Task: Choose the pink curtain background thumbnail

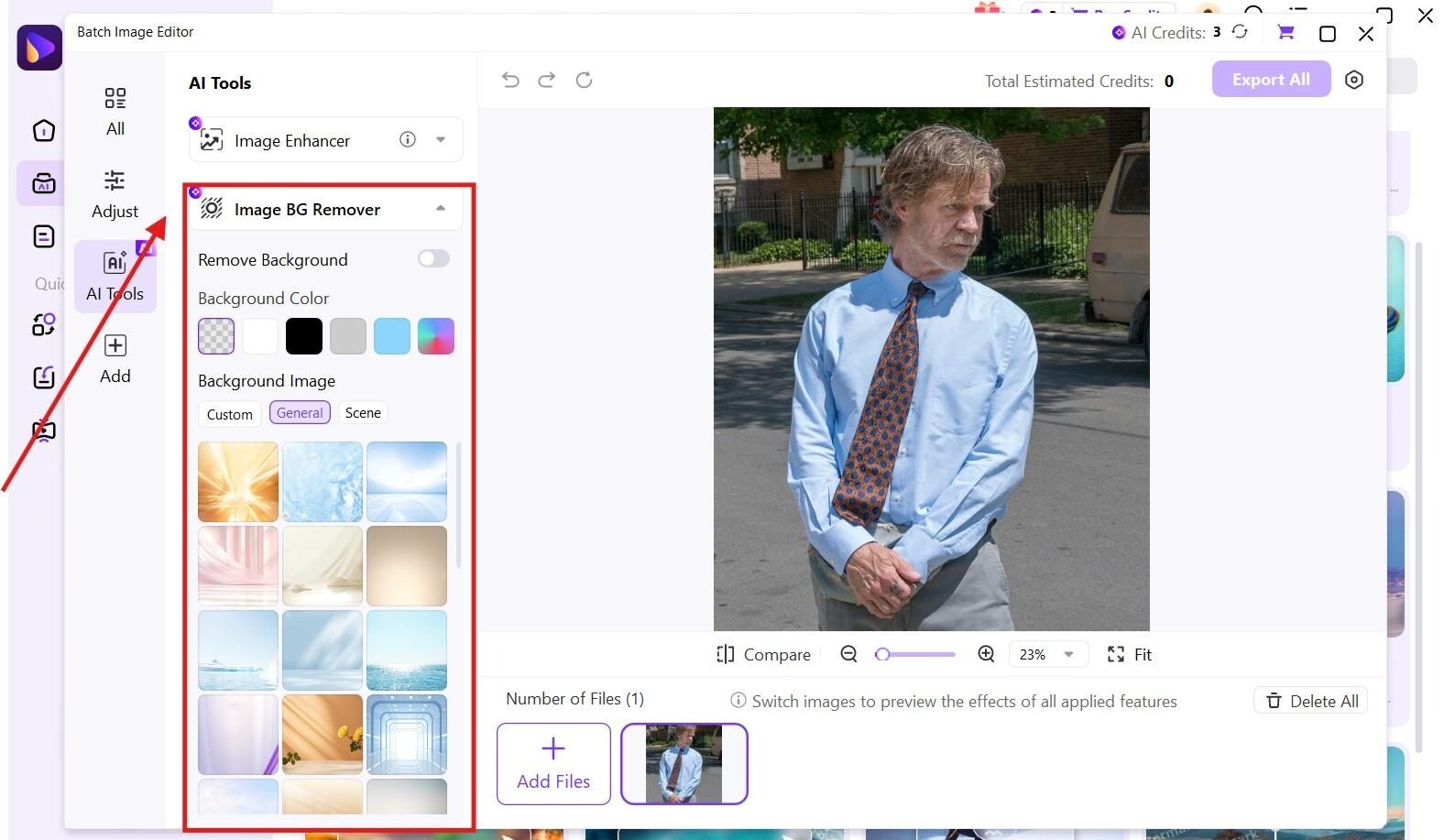Action: 238,566
